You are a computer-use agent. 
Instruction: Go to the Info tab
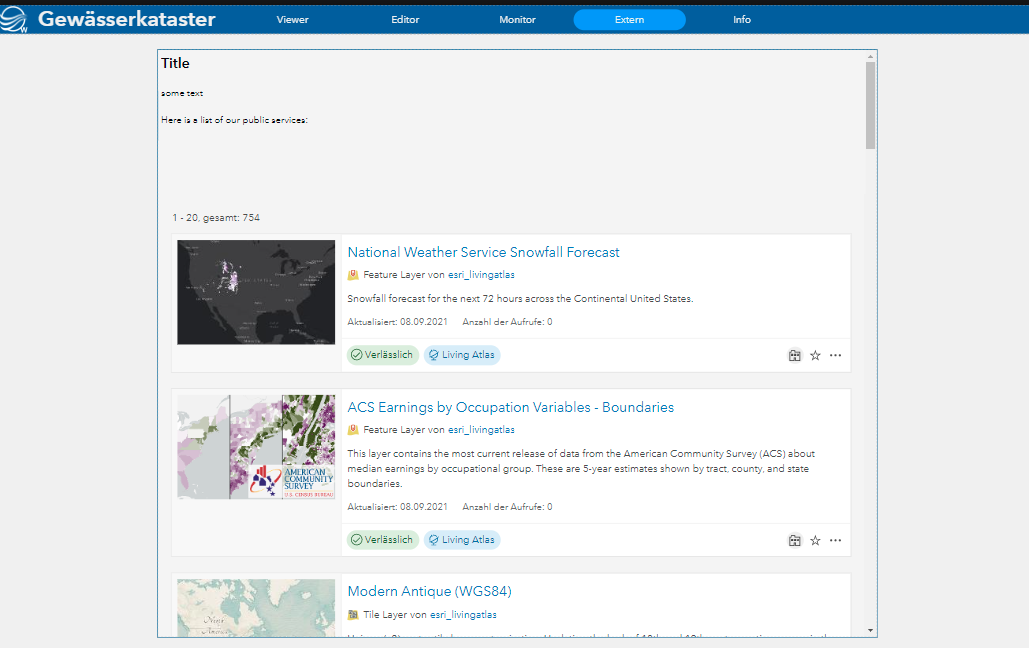pos(742,20)
